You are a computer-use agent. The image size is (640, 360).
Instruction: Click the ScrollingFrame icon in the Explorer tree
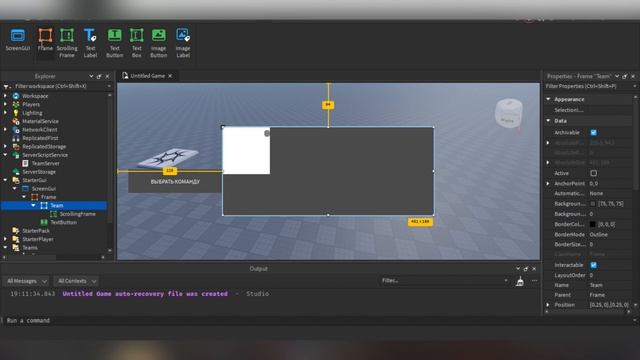click(53, 214)
